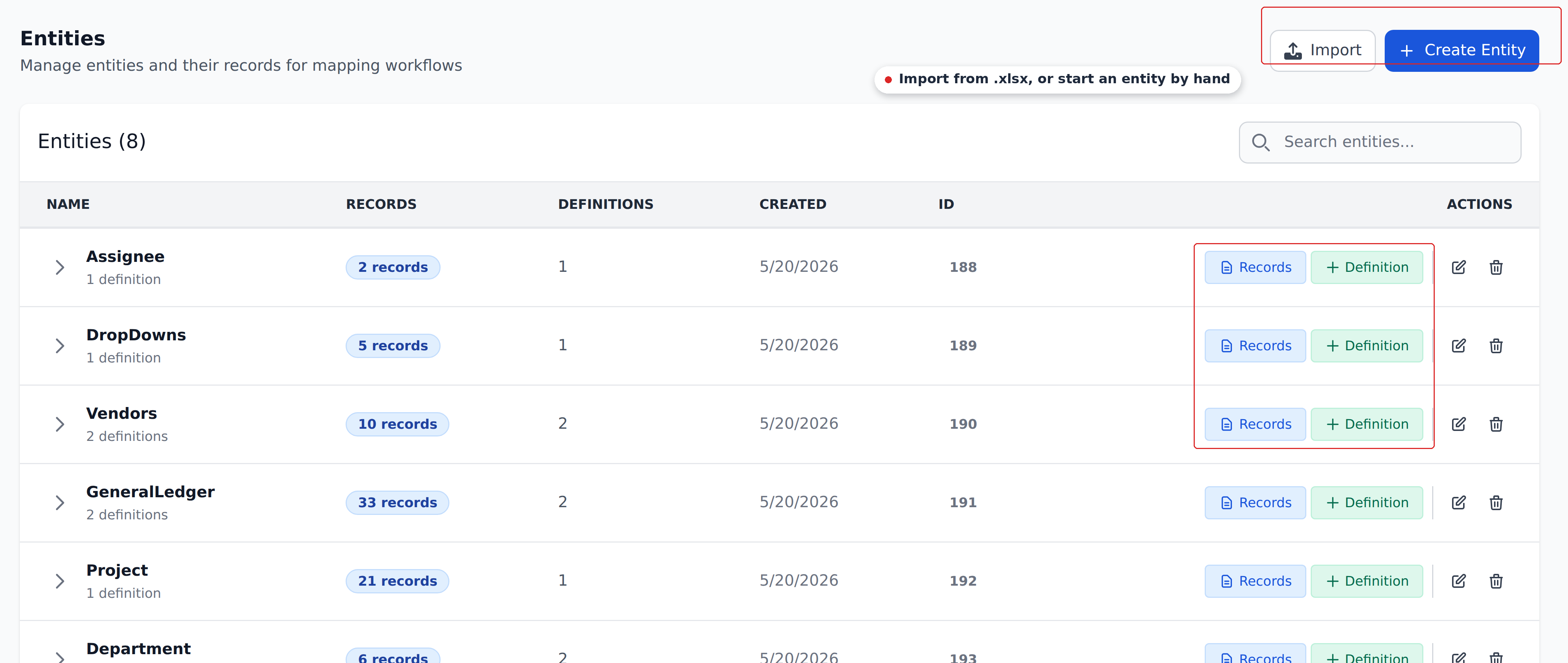Click the 33 records badge
This screenshot has height=663, width=1568.
point(398,503)
